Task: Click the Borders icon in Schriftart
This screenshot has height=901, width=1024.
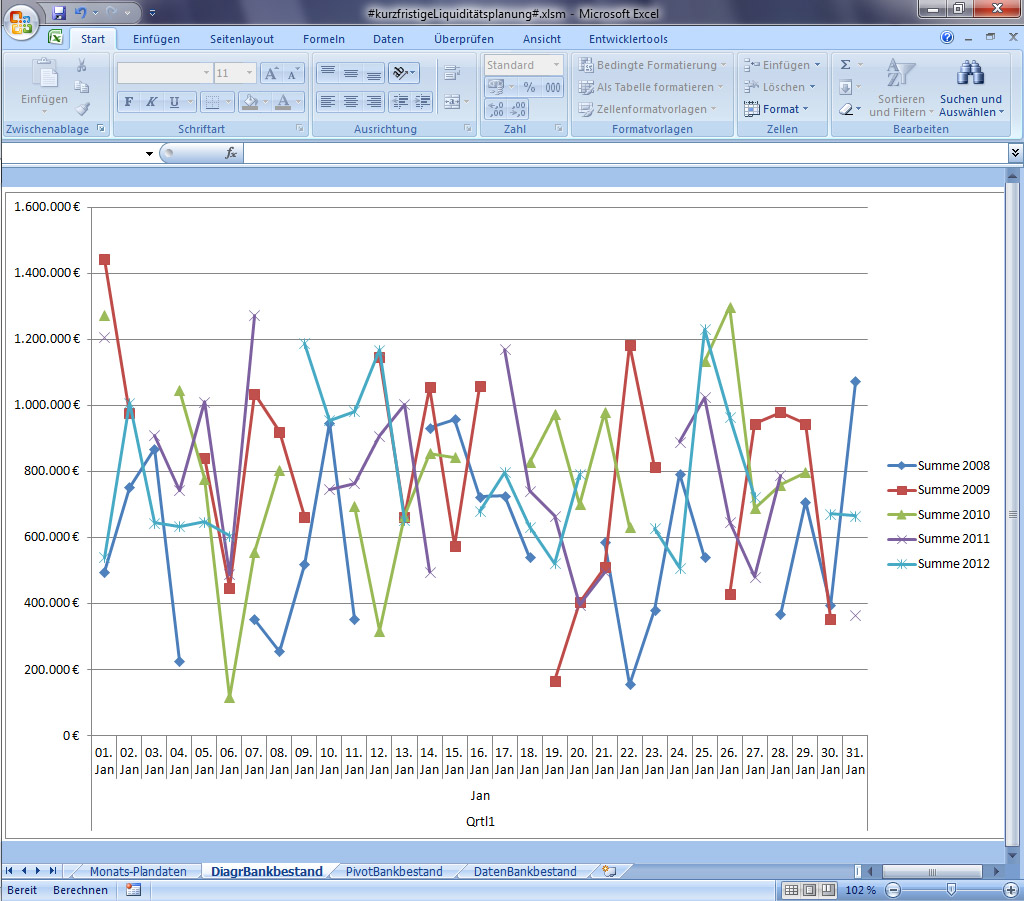Action: (212, 102)
